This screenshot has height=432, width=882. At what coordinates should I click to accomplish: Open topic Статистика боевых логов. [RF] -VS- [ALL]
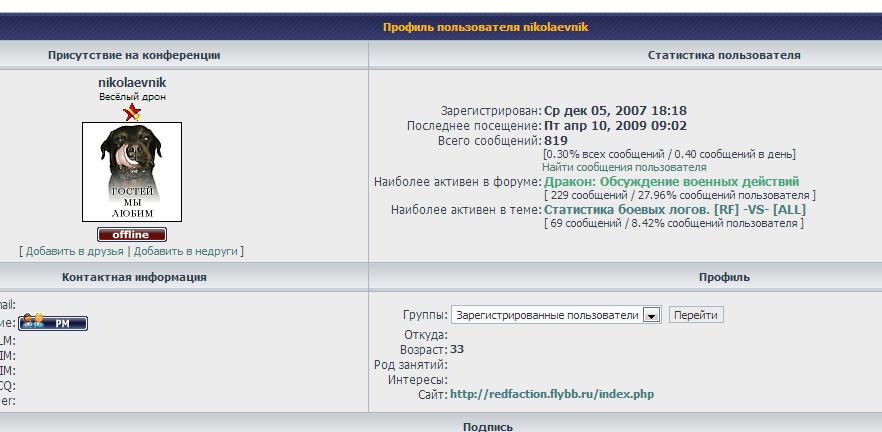point(675,209)
